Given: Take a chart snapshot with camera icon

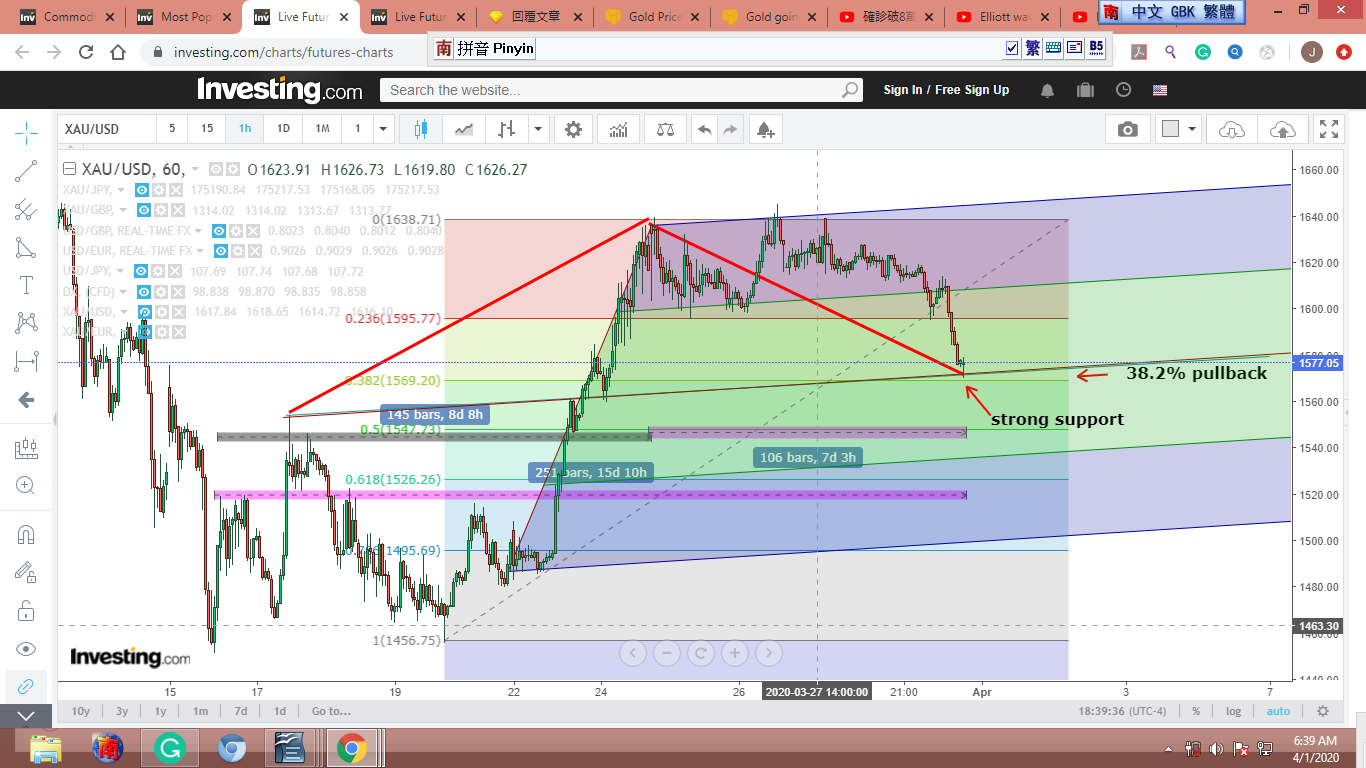Looking at the screenshot, I should click(x=1128, y=129).
